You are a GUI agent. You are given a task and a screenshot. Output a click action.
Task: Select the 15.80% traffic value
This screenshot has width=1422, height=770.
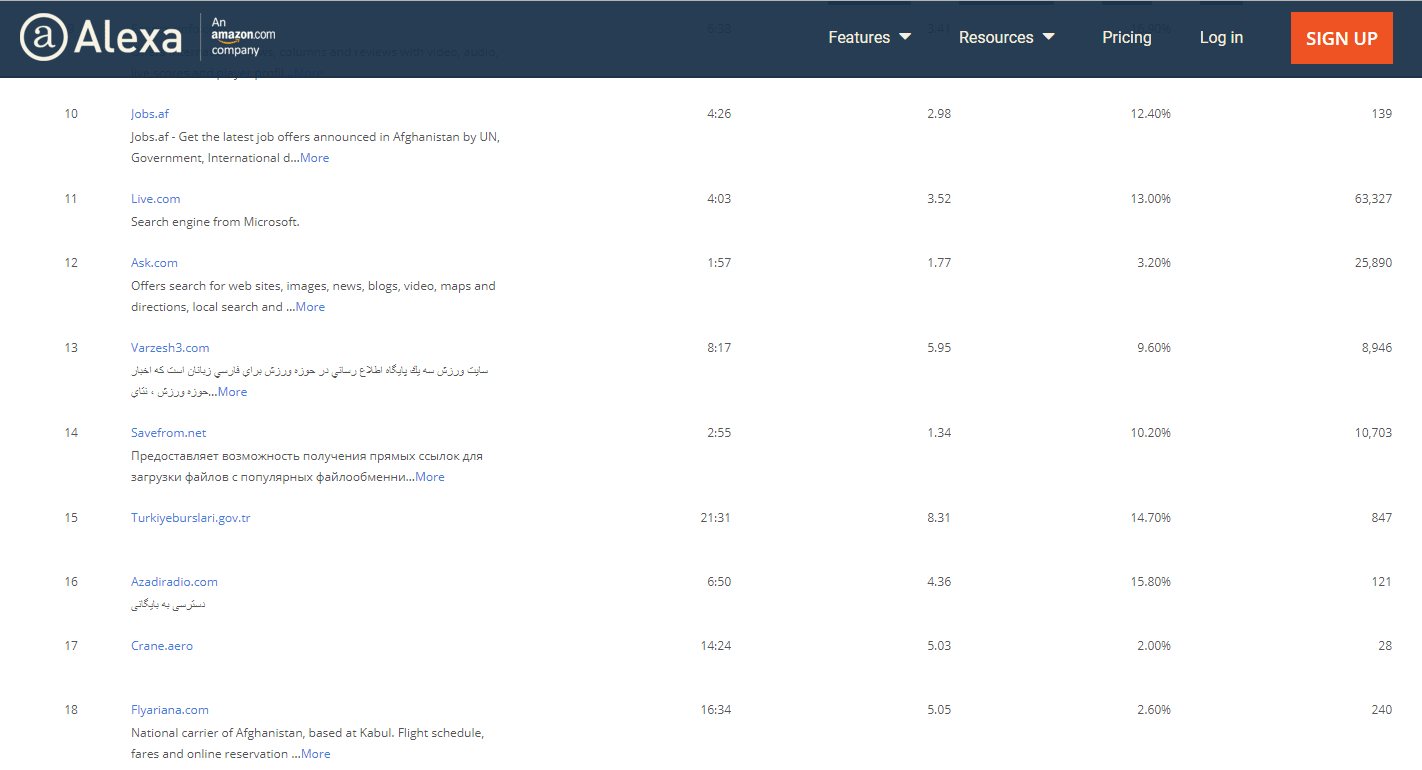tap(1151, 582)
